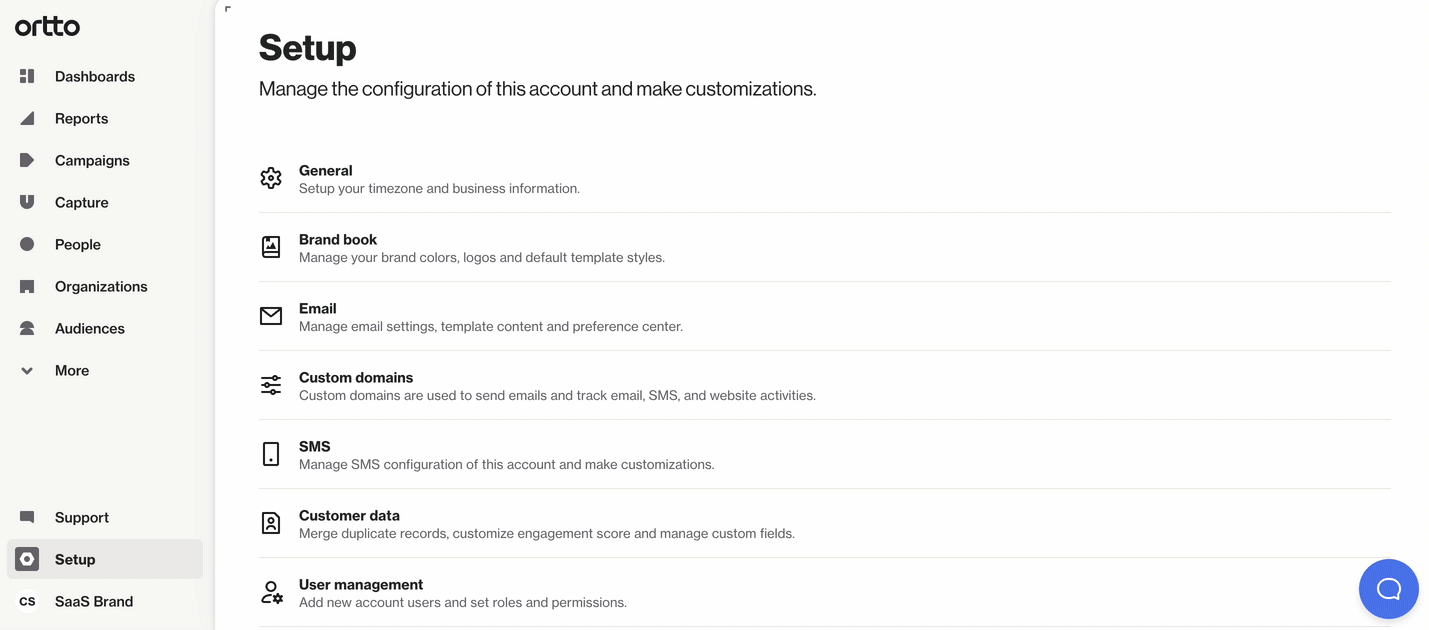Viewport: 1429px width, 630px height.
Task: Click the Brand book icon
Action: click(x=271, y=247)
